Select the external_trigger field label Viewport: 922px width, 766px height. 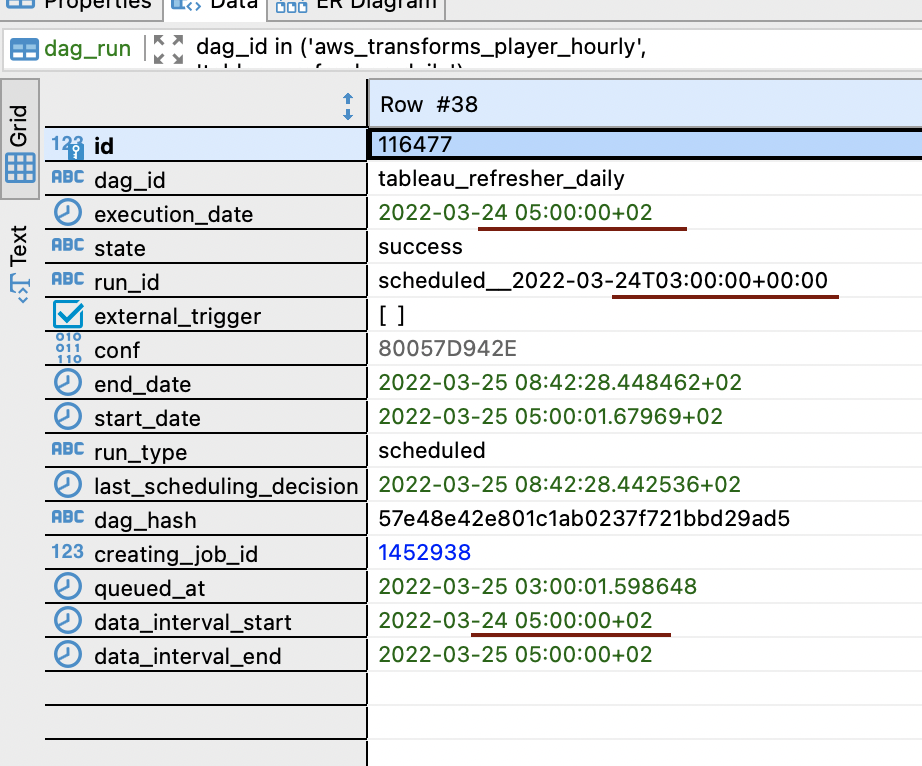point(178,316)
